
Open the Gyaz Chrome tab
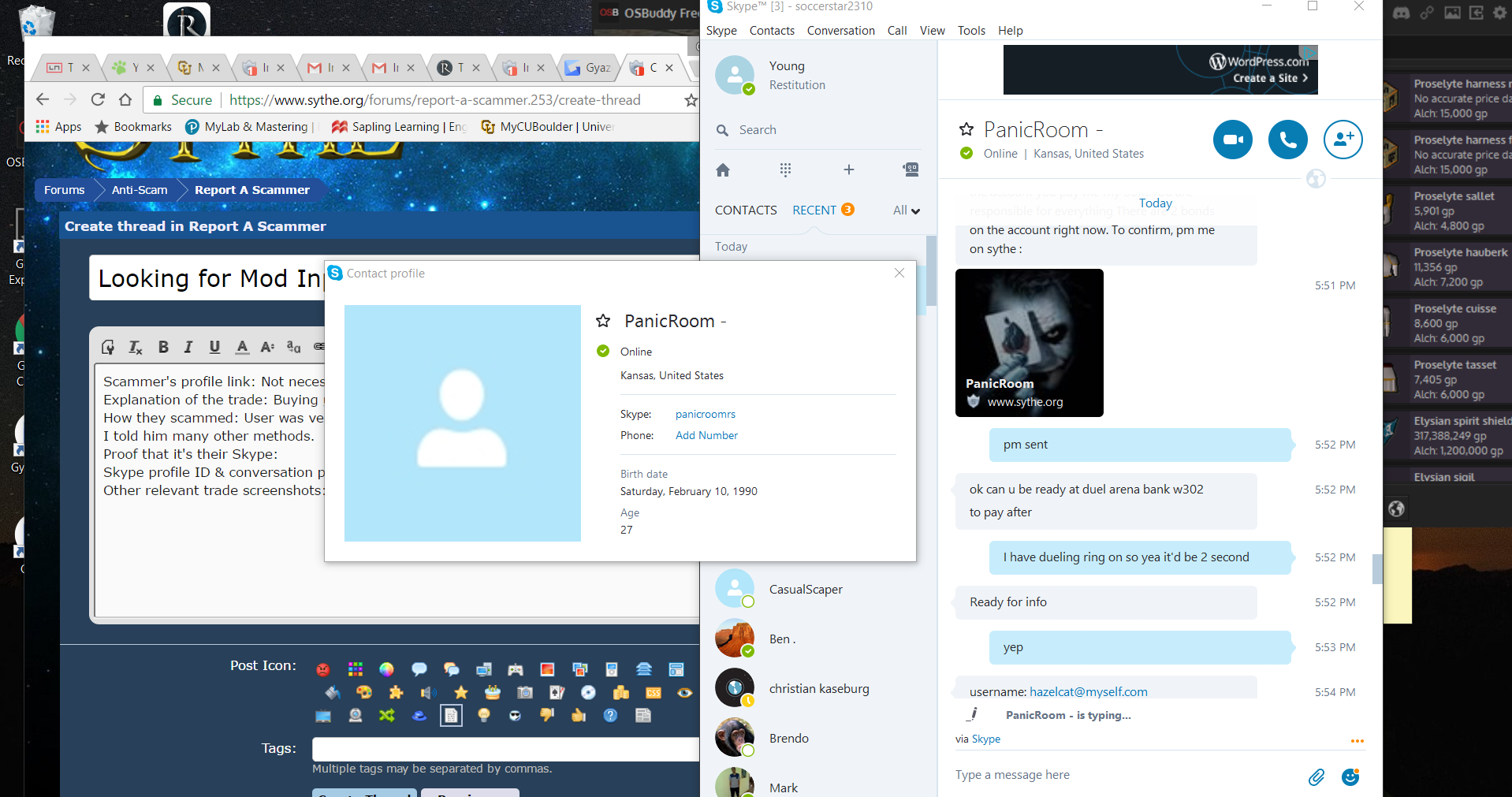(x=589, y=68)
